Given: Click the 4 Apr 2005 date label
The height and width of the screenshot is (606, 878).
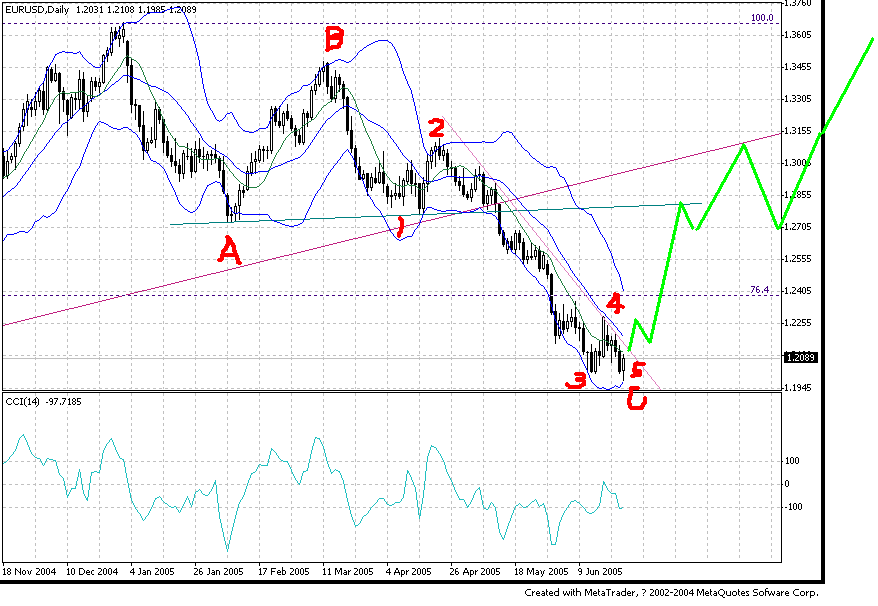Looking at the screenshot, I should click(408, 572).
